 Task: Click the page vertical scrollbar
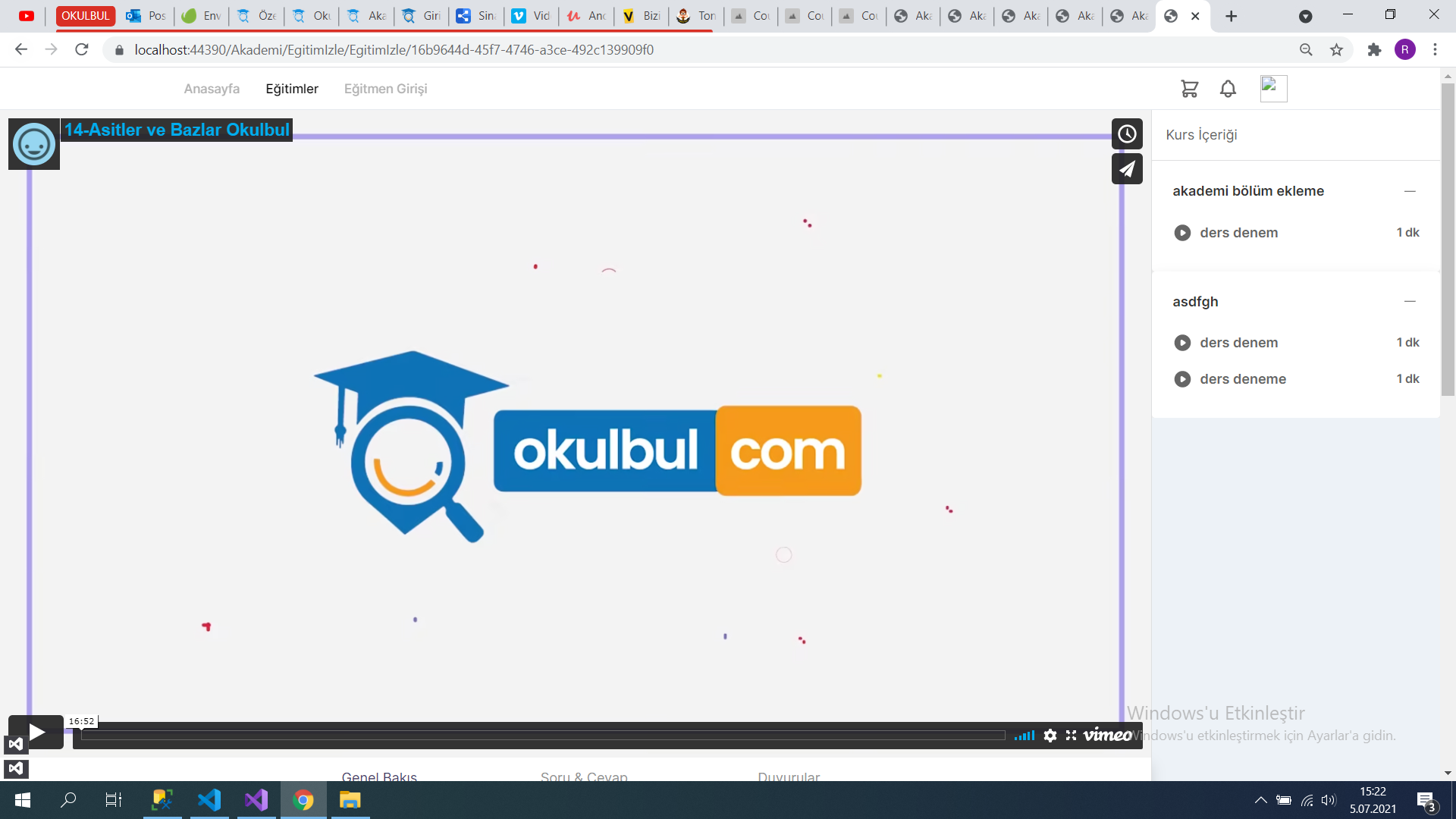point(1448,239)
